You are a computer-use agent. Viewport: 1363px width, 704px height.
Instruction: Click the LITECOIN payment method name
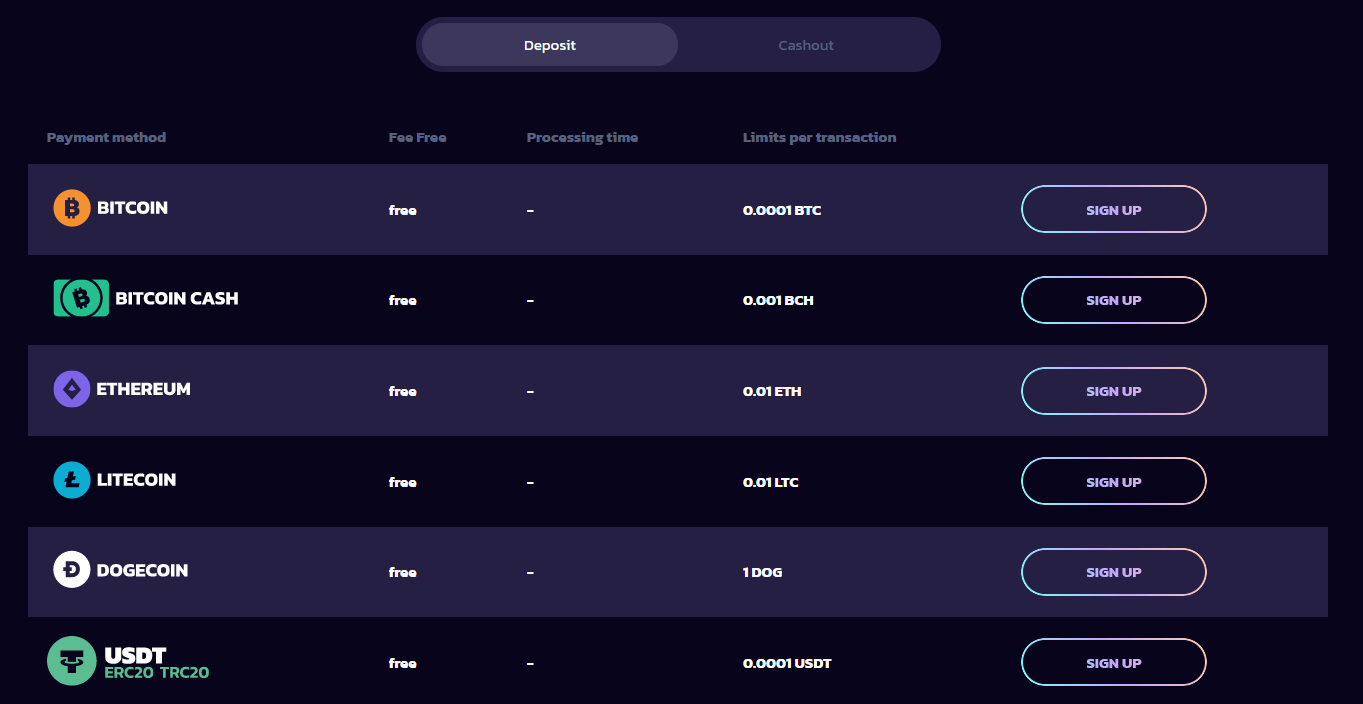[x=136, y=480]
